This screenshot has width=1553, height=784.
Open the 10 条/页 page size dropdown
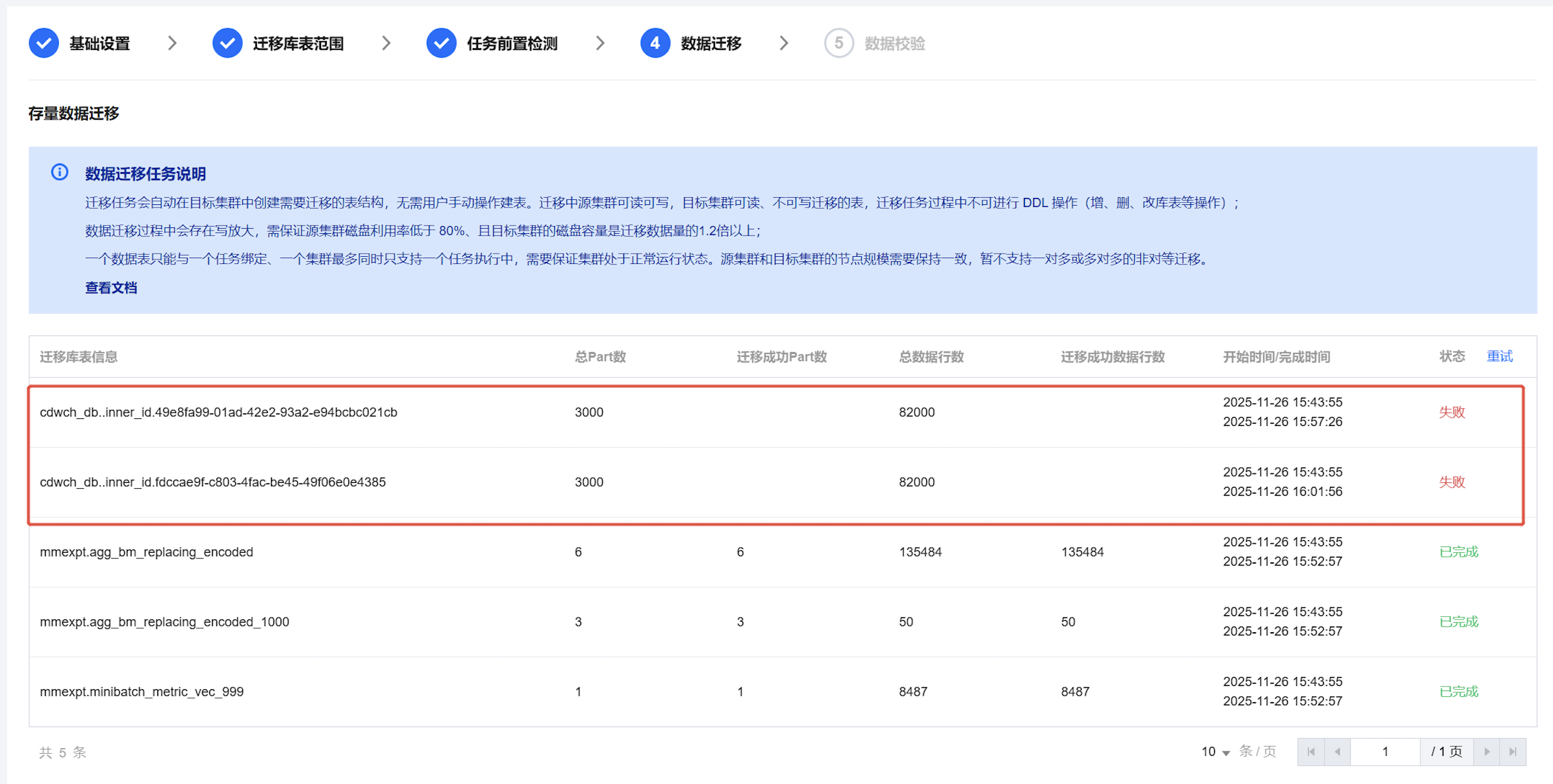pyautogui.click(x=1215, y=752)
